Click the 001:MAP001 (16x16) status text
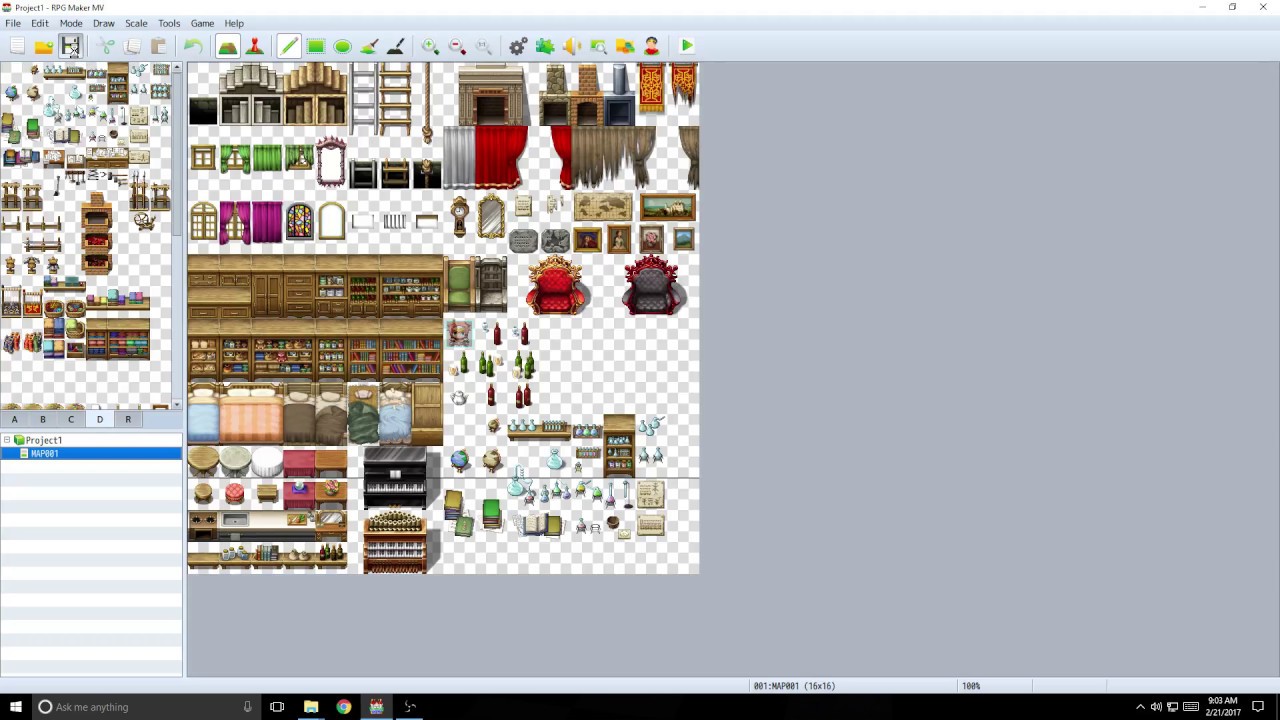The height and width of the screenshot is (720, 1280). click(x=794, y=686)
